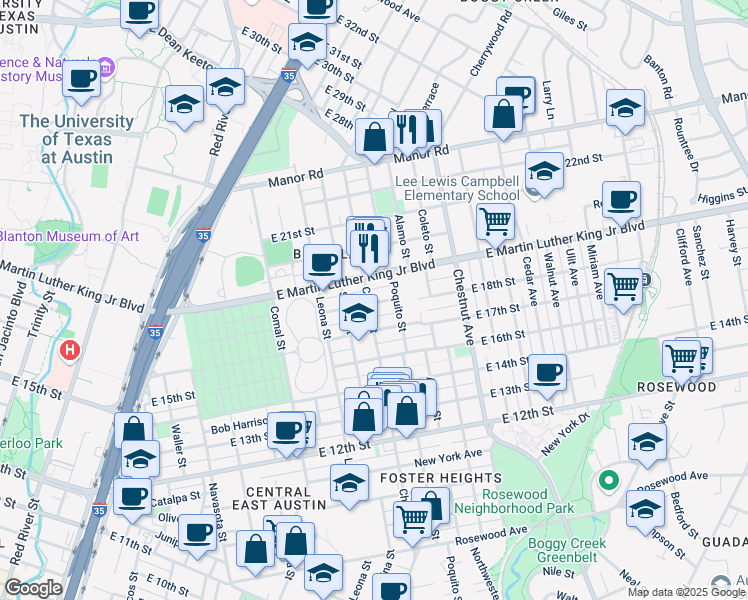
Task: Click the 'E 16th St' street label
Action: 503,338
